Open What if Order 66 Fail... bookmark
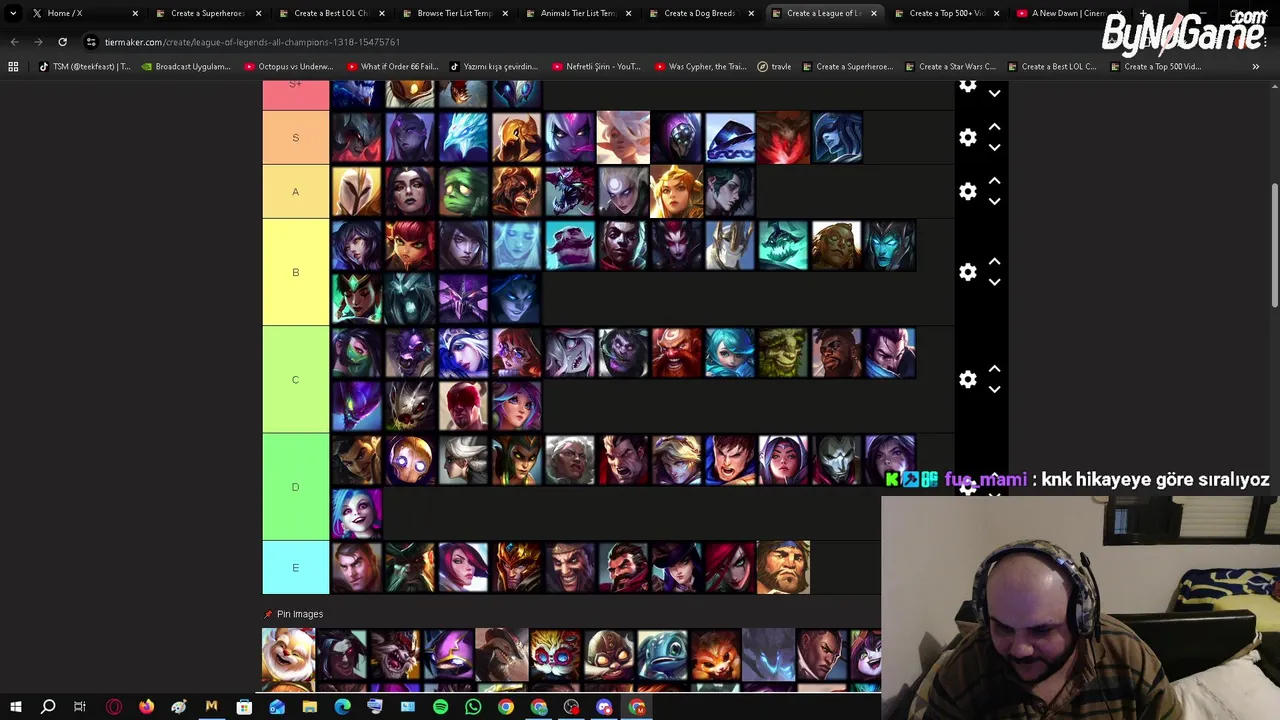 [392, 67]
